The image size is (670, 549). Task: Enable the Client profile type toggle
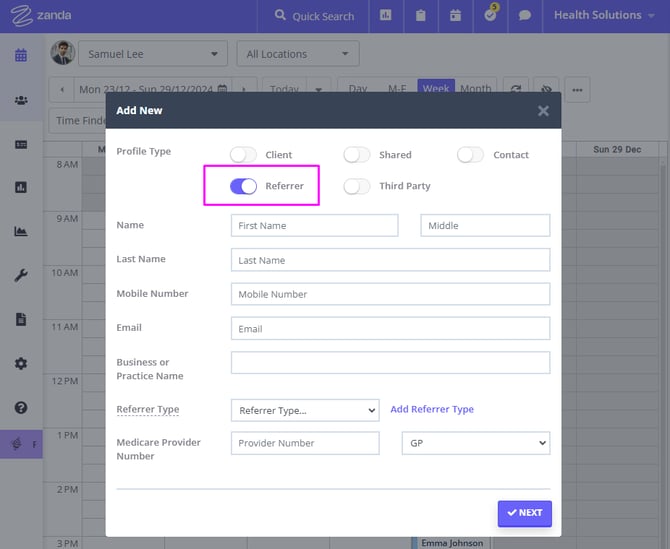(244, 155)
